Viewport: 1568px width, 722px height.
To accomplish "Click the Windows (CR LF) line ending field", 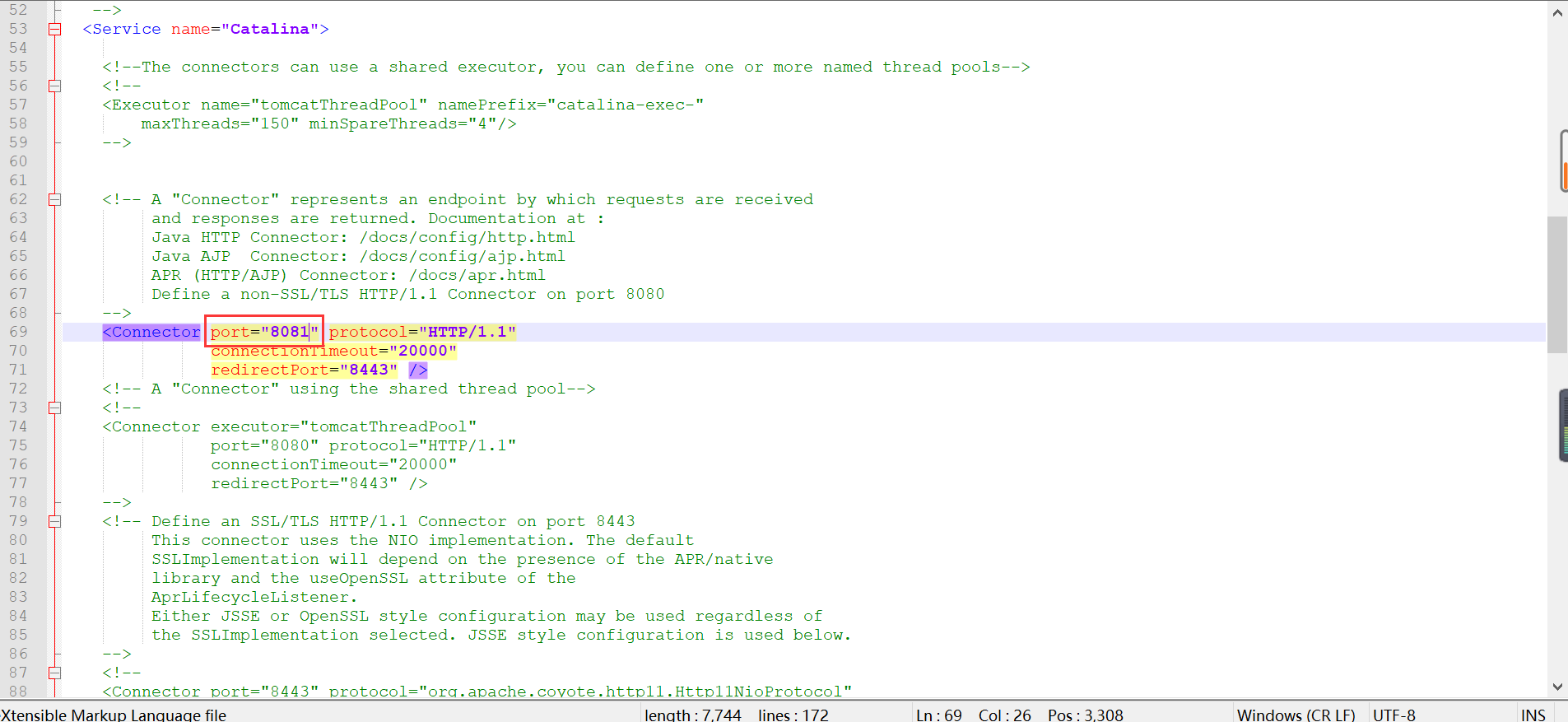I will coord(1296,715).
